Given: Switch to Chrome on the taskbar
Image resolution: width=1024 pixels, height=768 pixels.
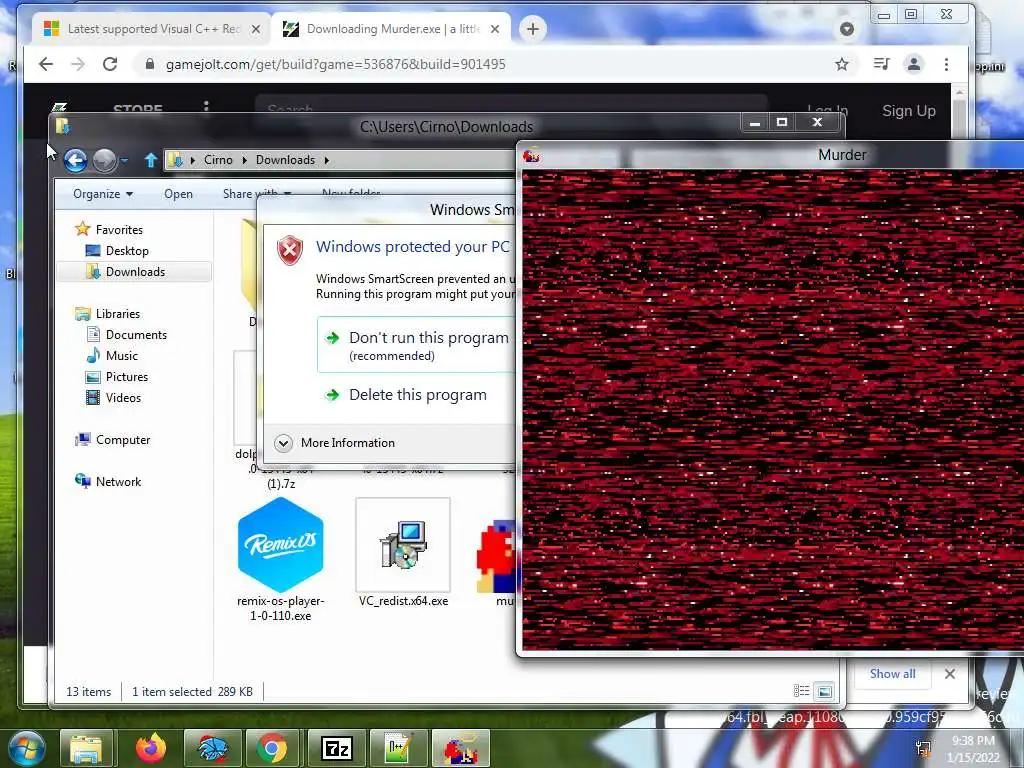Looking at the screenshot, I should click(x=272, y=748).
